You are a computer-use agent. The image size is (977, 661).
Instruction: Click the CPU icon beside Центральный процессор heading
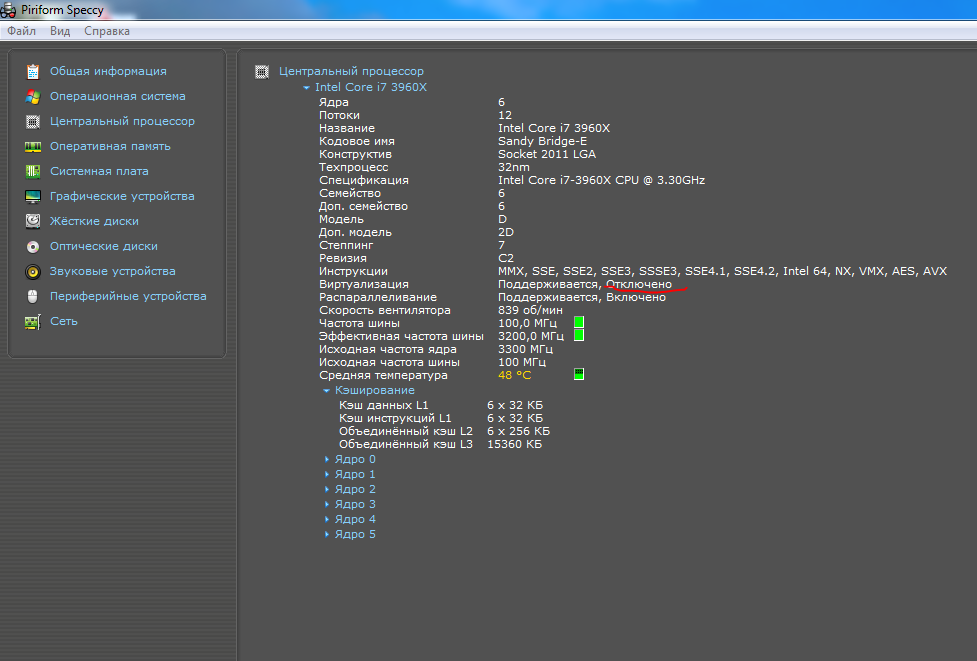point(262,72)
